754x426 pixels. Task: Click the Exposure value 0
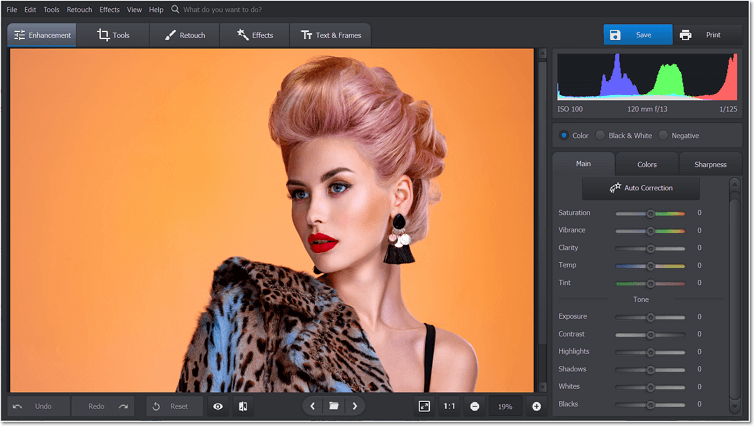point(699,317)
